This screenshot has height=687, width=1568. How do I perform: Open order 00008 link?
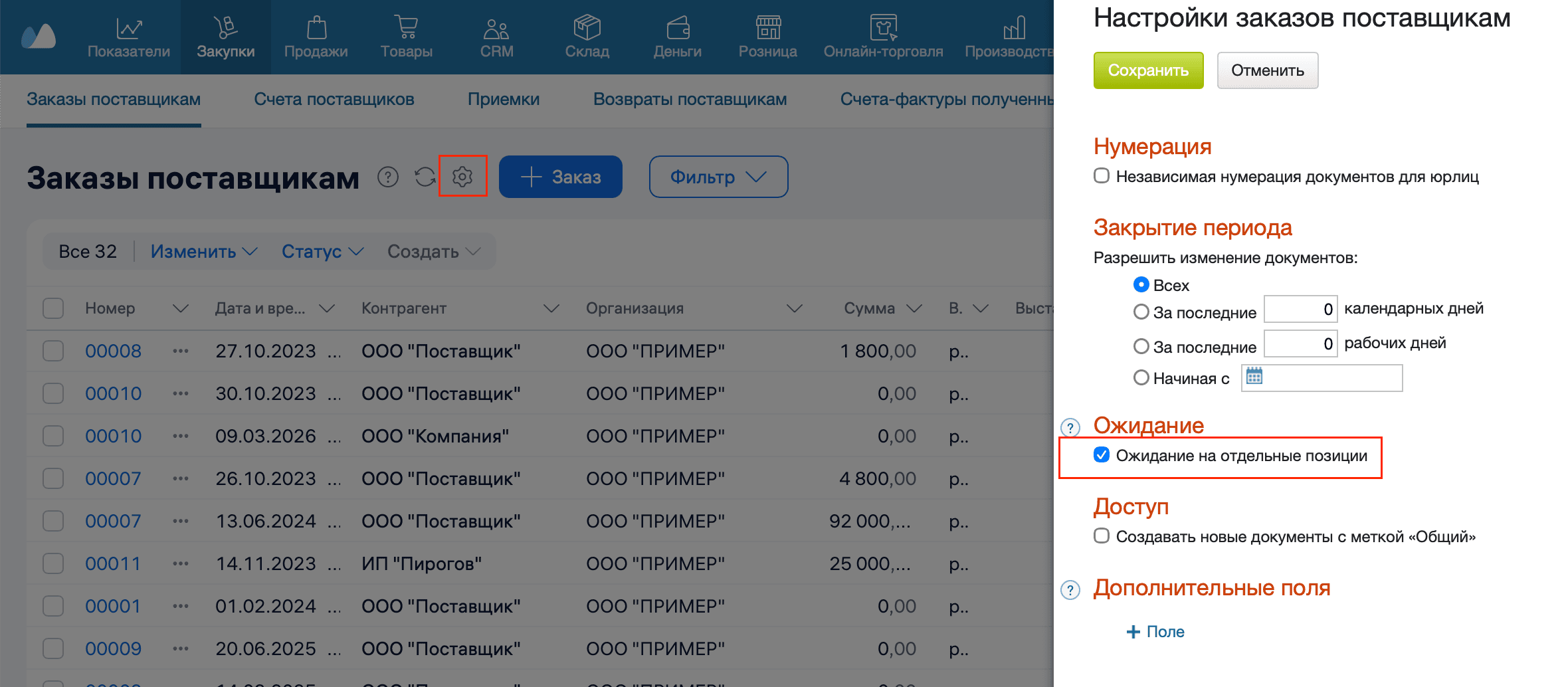coord(113,351)
